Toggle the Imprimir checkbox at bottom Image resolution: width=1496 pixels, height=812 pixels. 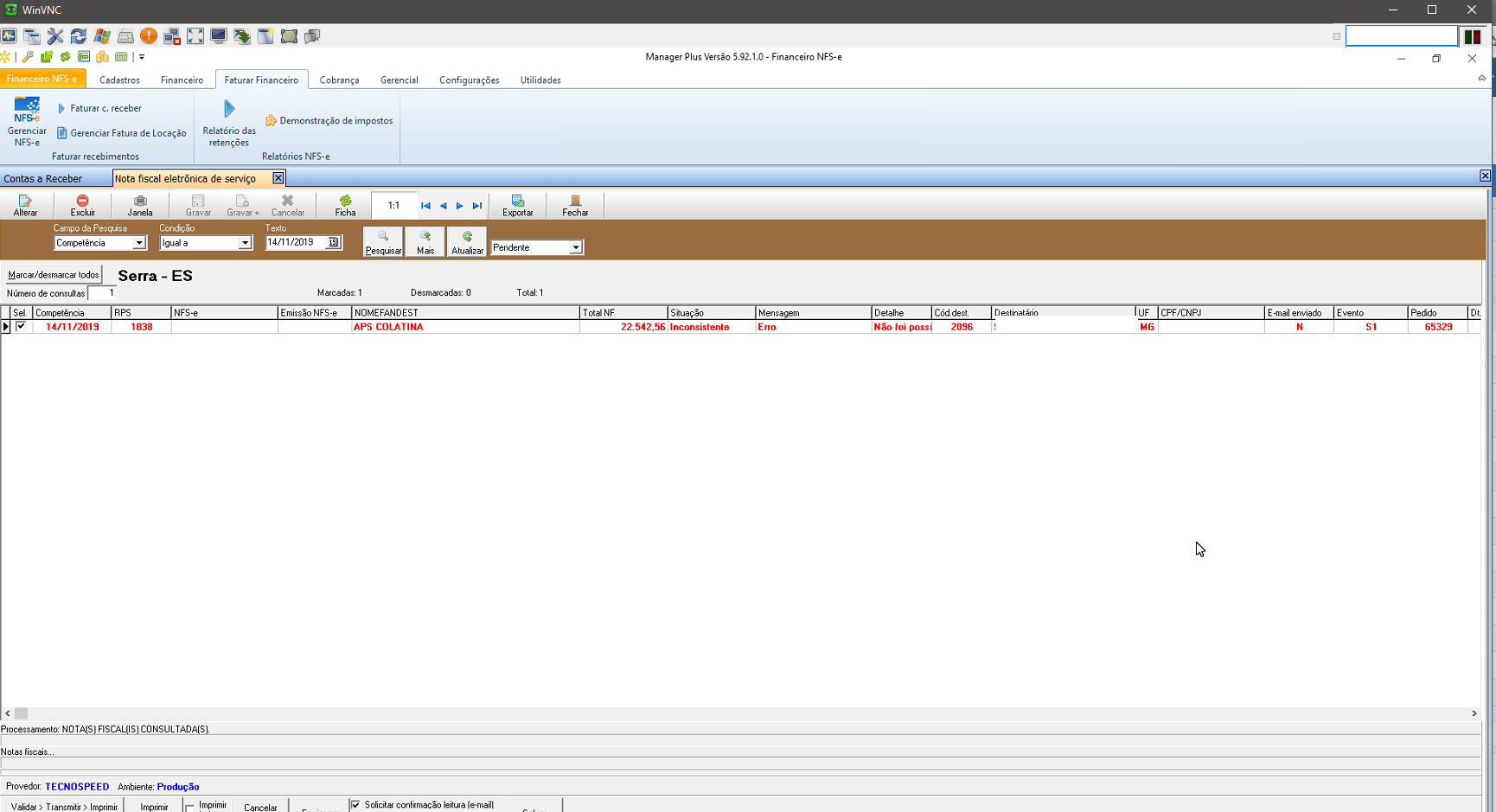click(190, 807)
